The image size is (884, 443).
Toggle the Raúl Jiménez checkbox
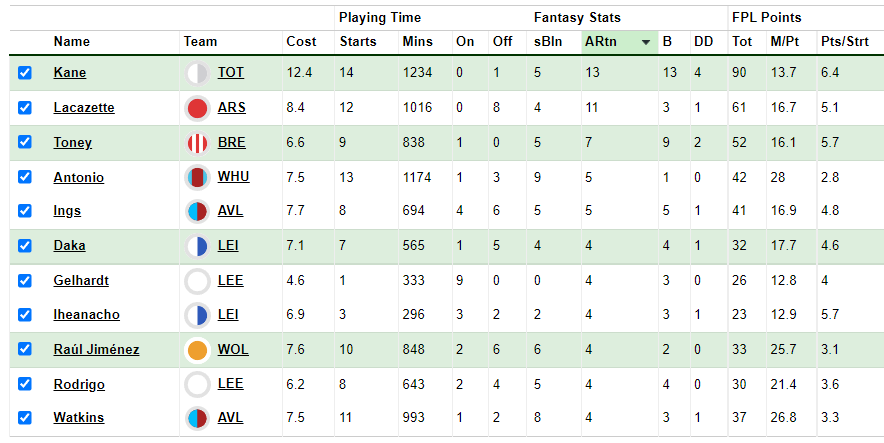tap(25, 349)
